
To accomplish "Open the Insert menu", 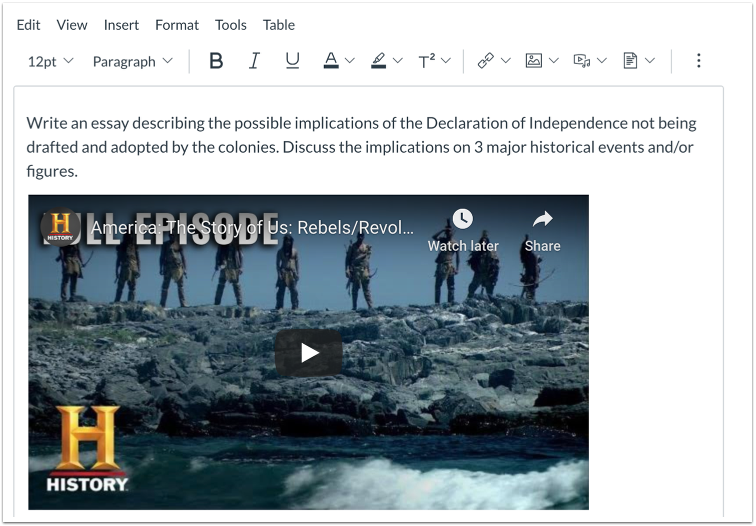I will [x=121, y=25].
